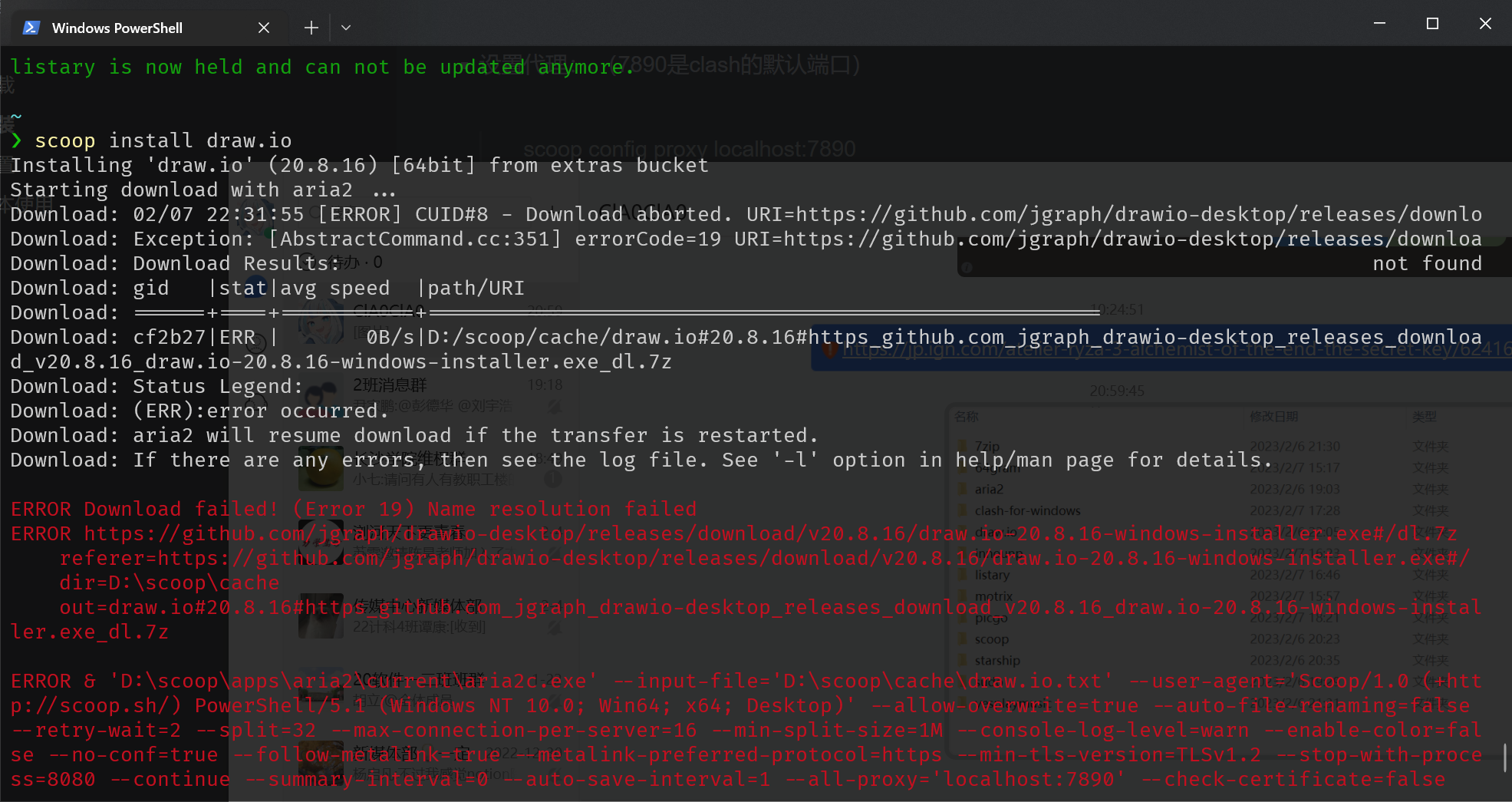The width and height of the screenshot is (1512, 802).
Task: Close the Windows PowerShell tab
Action: (x=264, y=28)
